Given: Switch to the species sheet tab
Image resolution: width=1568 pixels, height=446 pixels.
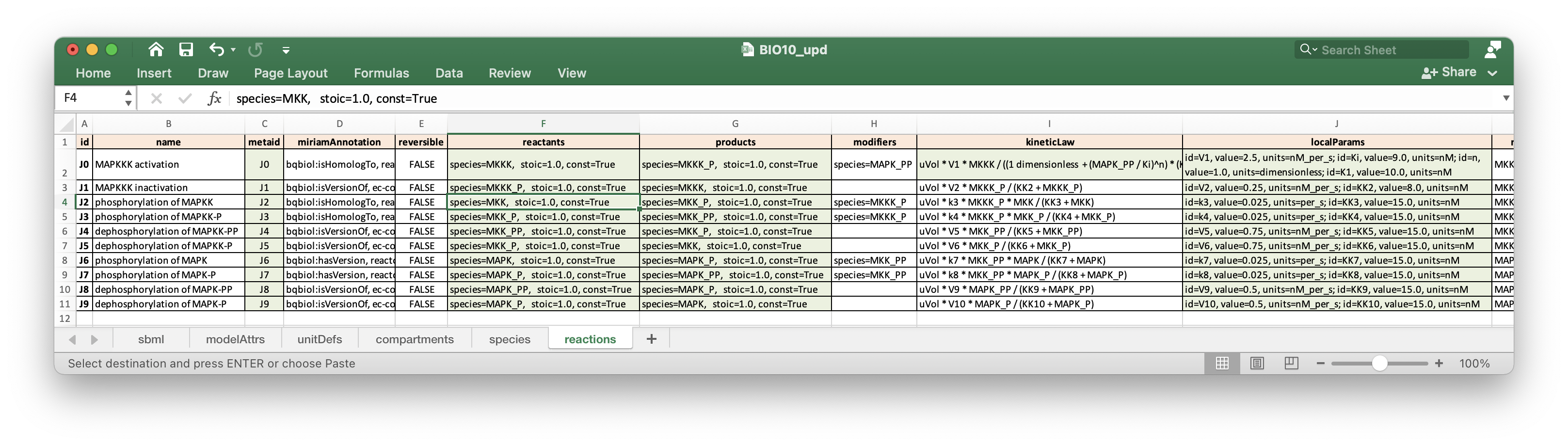Looking at the screenshot, I should [510, 339].
